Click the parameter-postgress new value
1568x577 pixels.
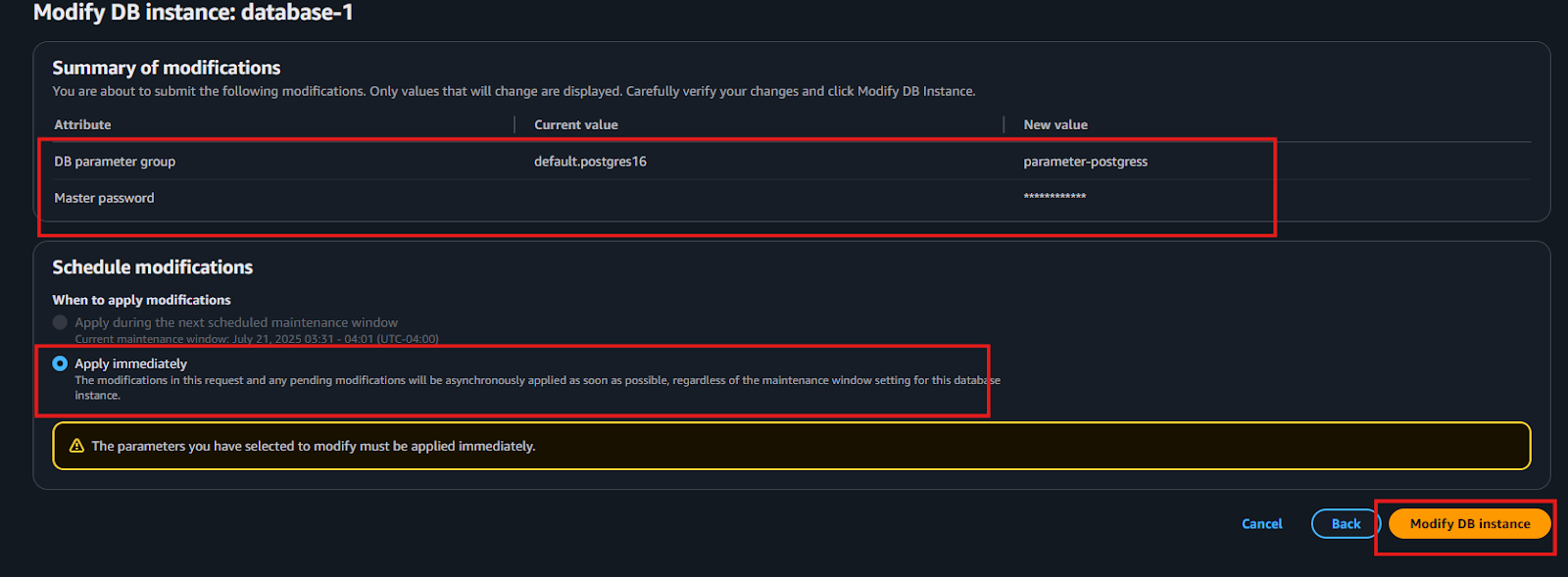1085,162
